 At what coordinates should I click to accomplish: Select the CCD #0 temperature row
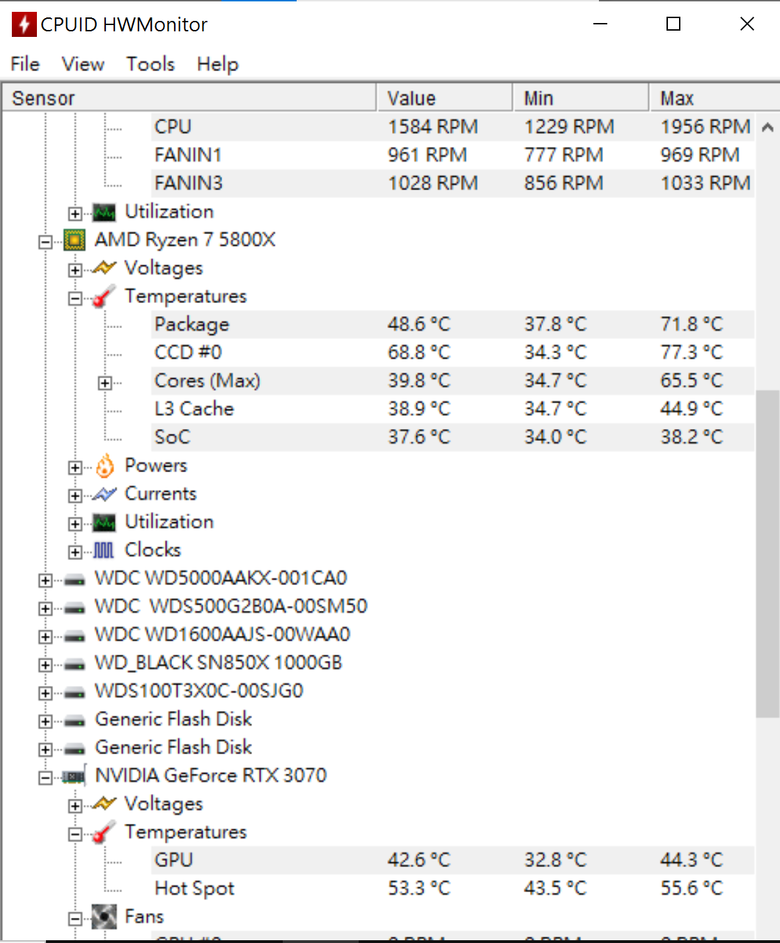click(452, 352)
